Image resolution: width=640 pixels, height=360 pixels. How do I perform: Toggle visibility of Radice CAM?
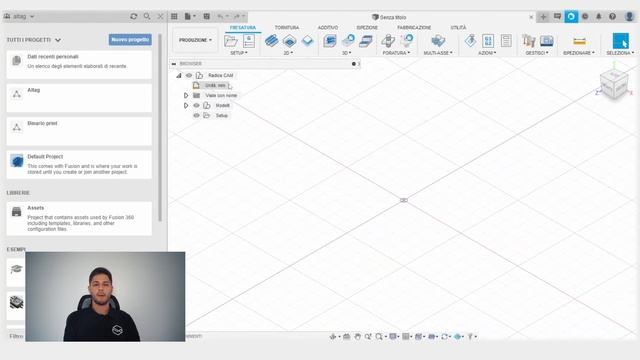(x=189, y=76)
